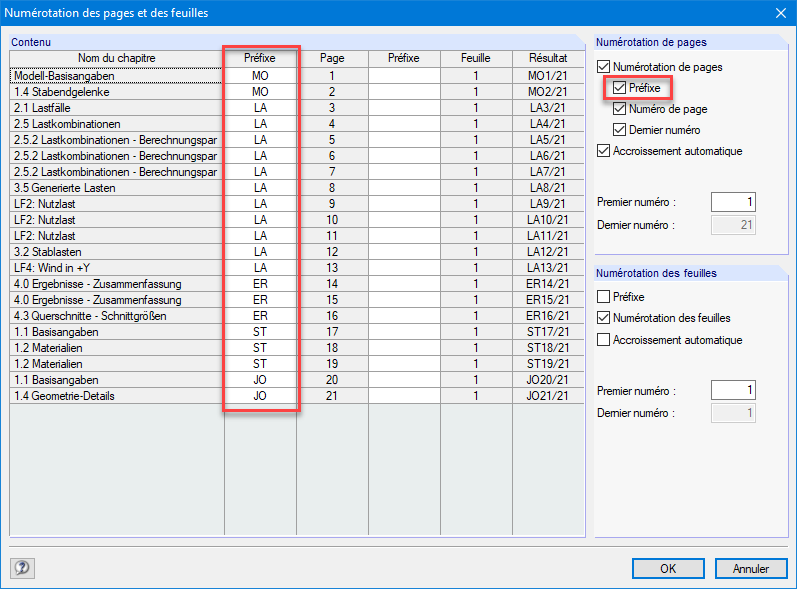Select the 1.4 Geometrie-Details row
Screen dimensions: 797x589
[x=116, y=396]
